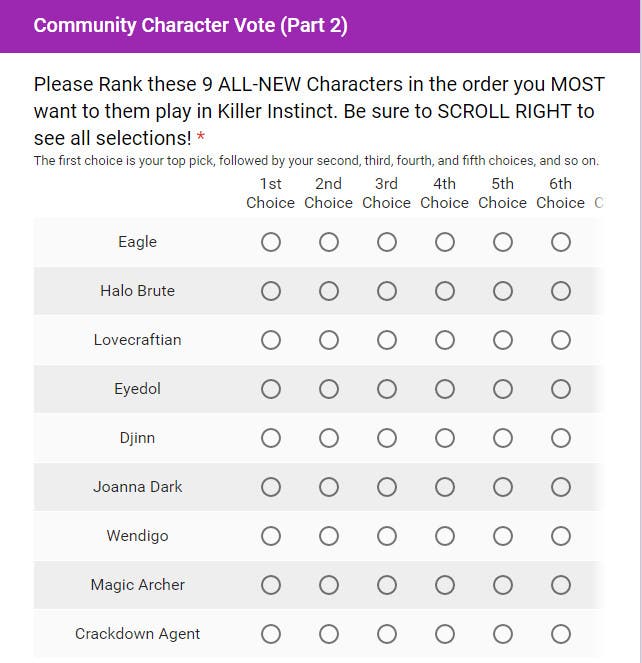
Task: Rank Eagle as 6th Choice
Action: [x=560, y=242]
